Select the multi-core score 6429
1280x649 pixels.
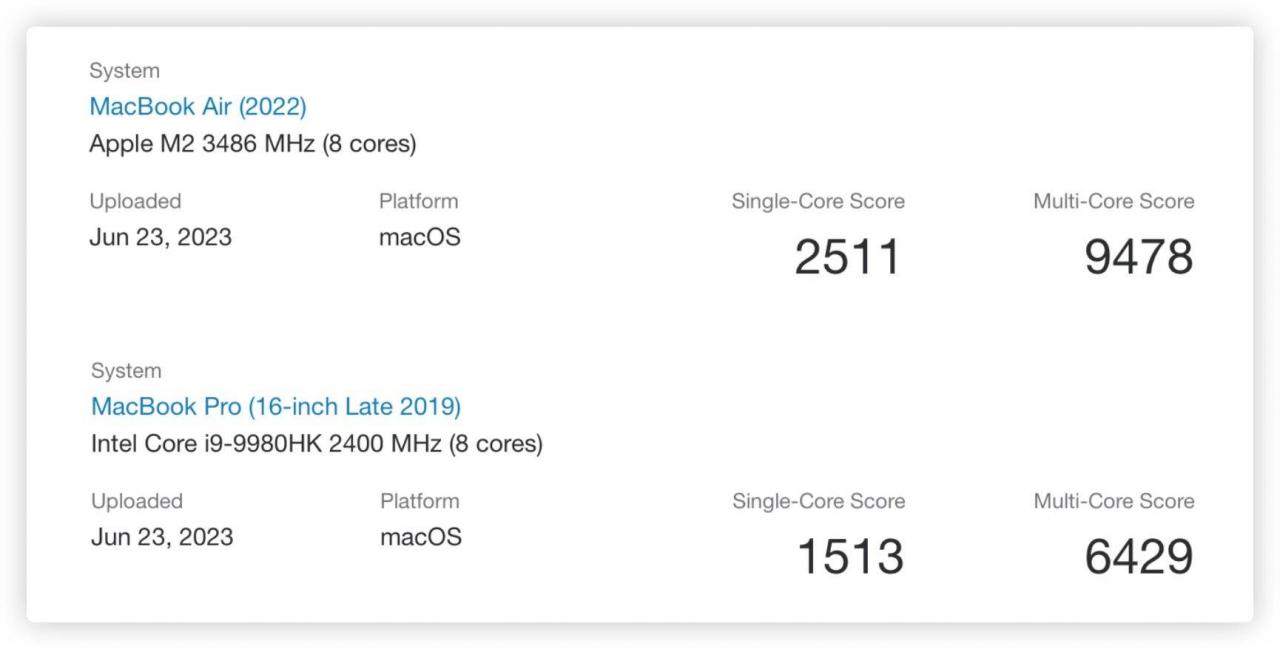coord(1138,557)
